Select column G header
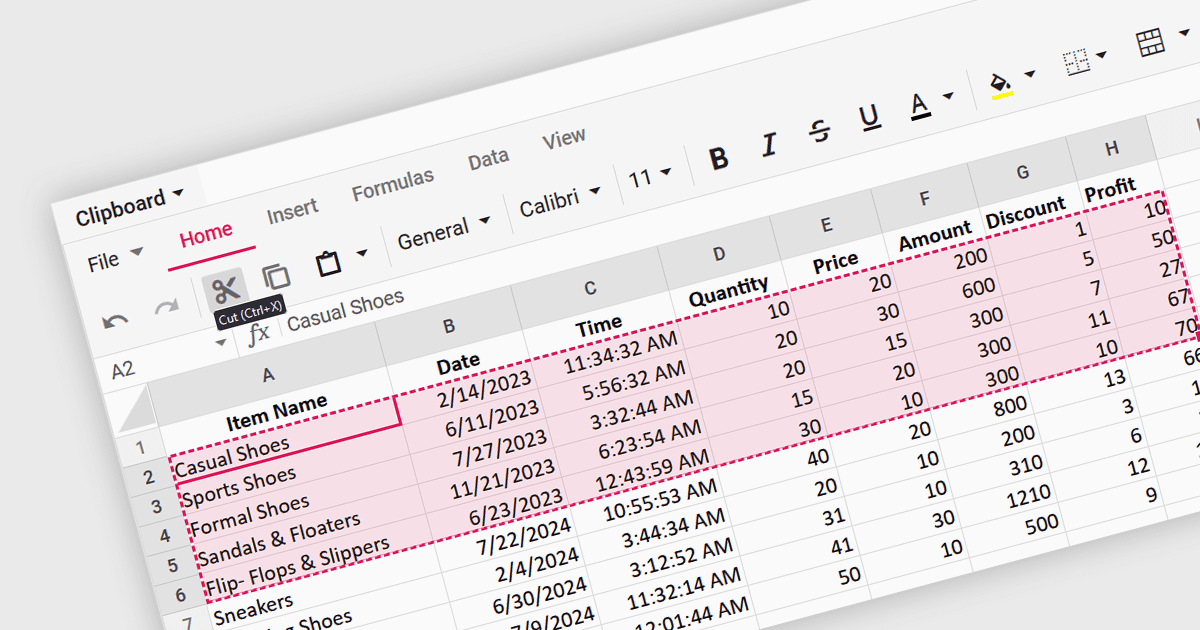1200x630 pixels. (x=1021, y=173)
